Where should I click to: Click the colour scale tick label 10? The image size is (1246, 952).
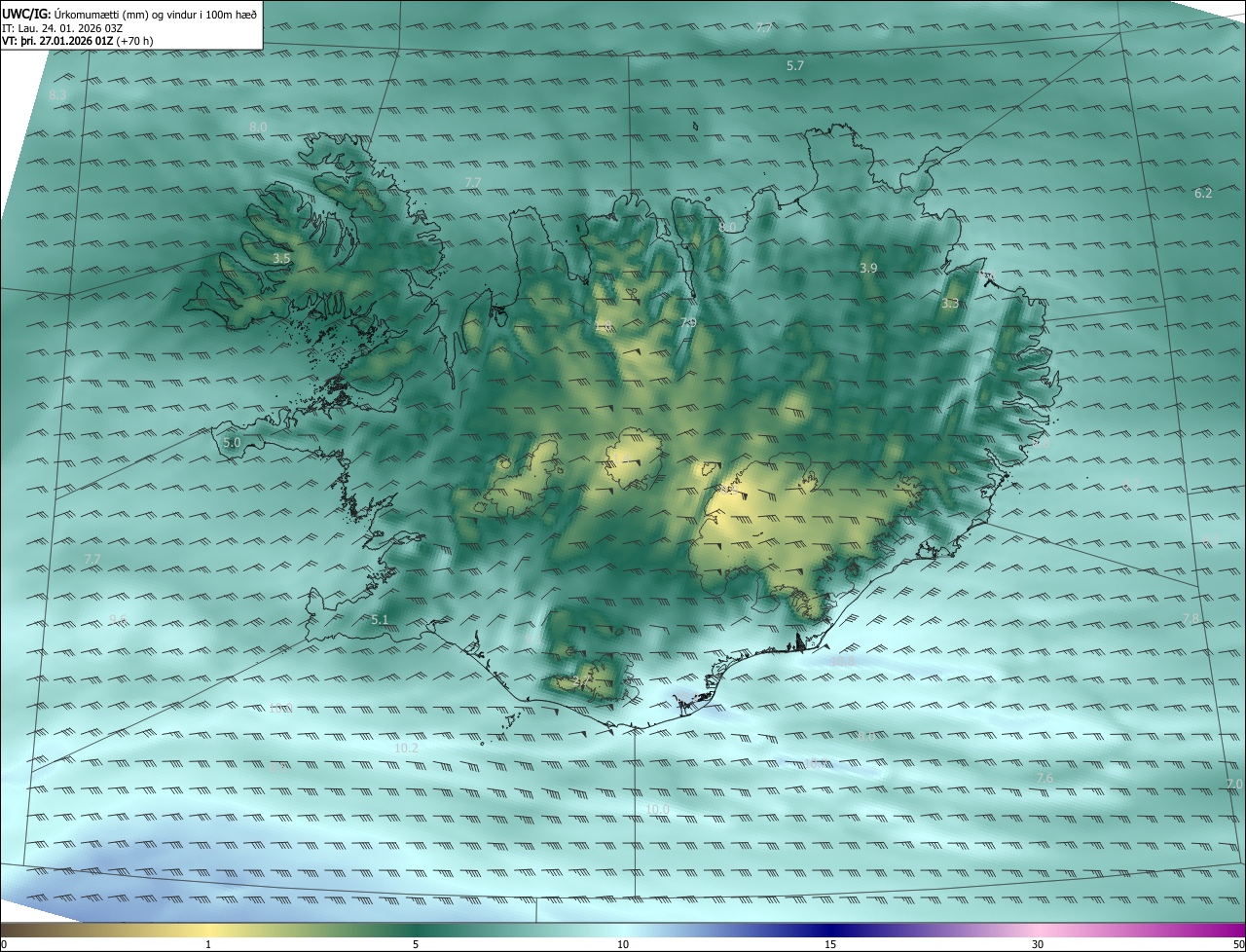[x=623, y=944]
